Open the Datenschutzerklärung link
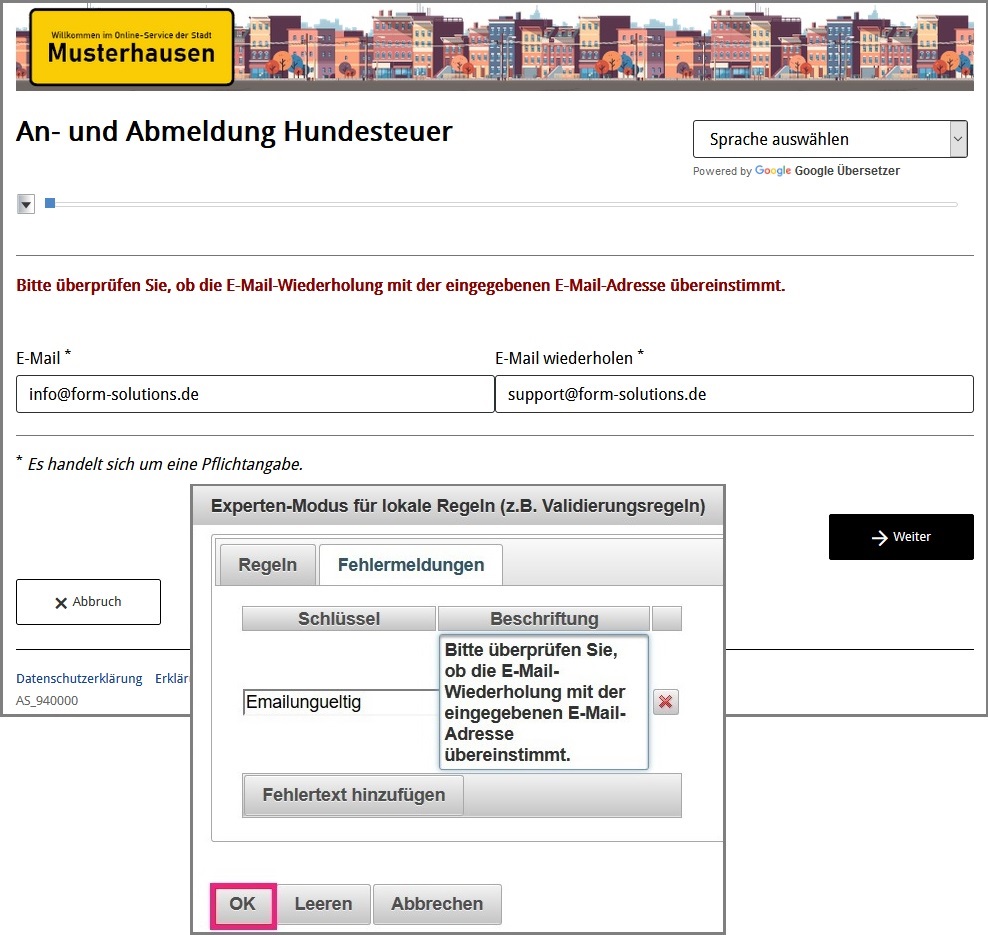Viewport: 988px width, 935px height. [x=79, y=678]
